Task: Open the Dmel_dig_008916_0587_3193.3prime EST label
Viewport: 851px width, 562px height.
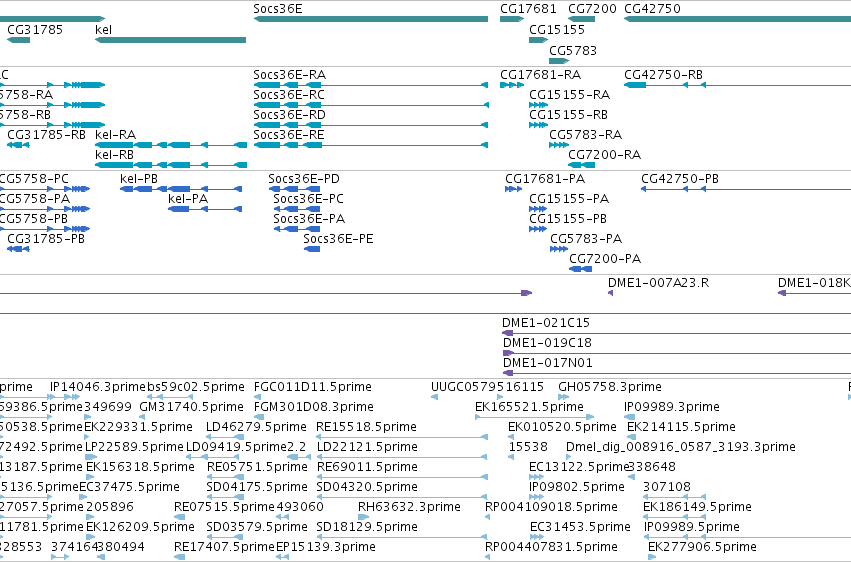Action: click(681, 447)
